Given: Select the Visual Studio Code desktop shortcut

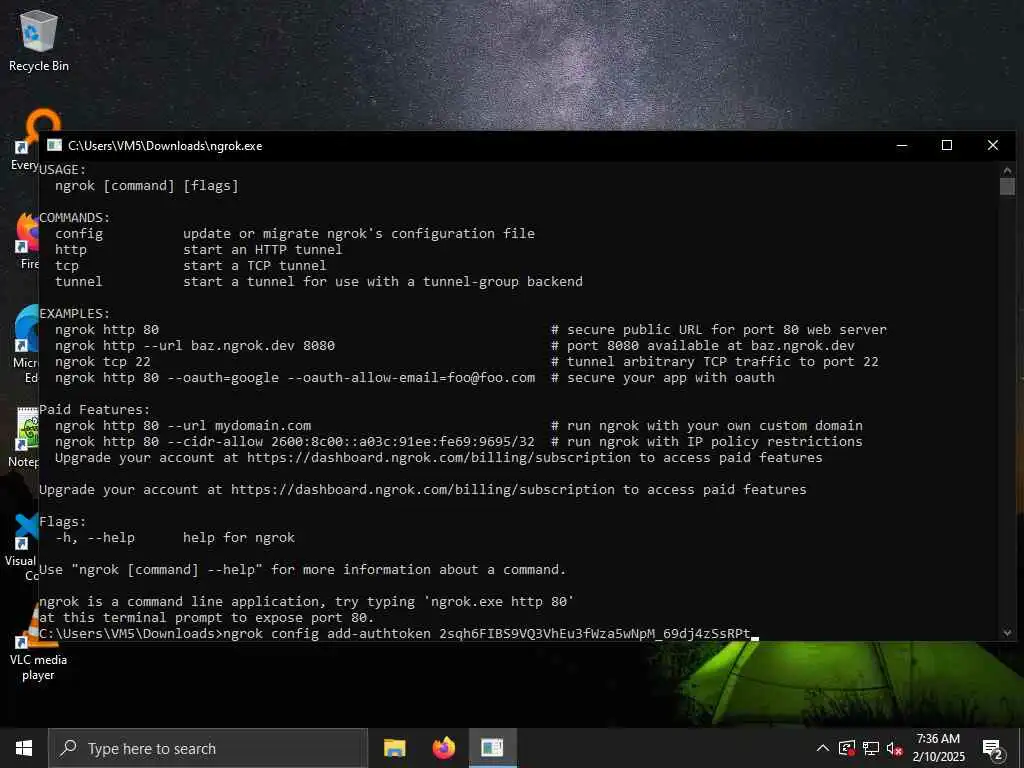Looking at the screenshot, I should point(22,546).
